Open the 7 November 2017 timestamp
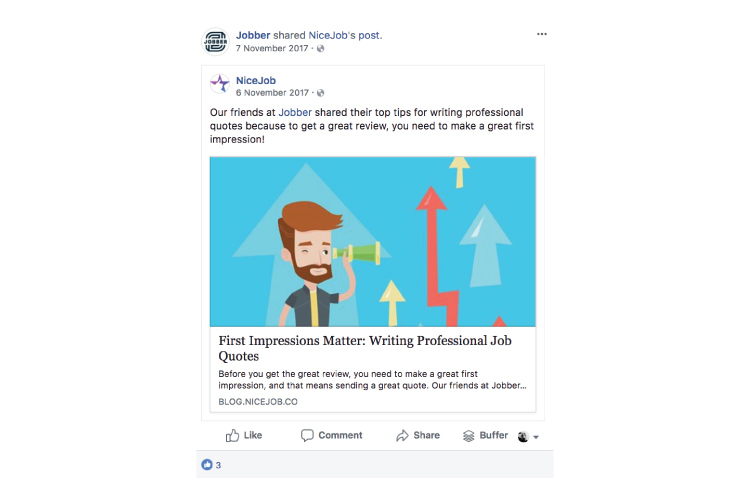 click(272, 48)
